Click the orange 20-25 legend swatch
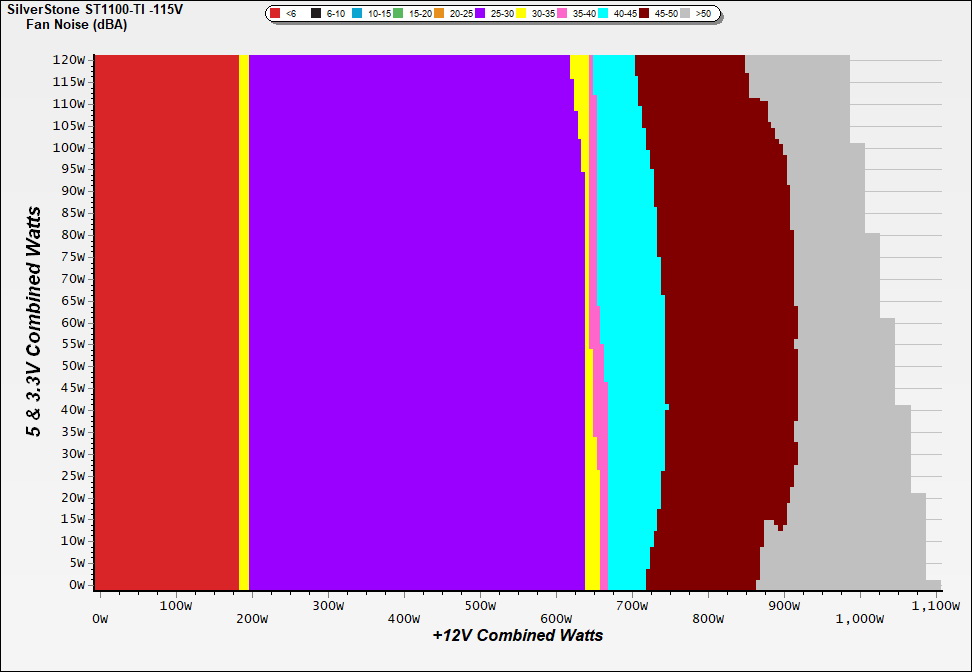The height and width of the screenshot is (672, 972). tap(440, 14)
